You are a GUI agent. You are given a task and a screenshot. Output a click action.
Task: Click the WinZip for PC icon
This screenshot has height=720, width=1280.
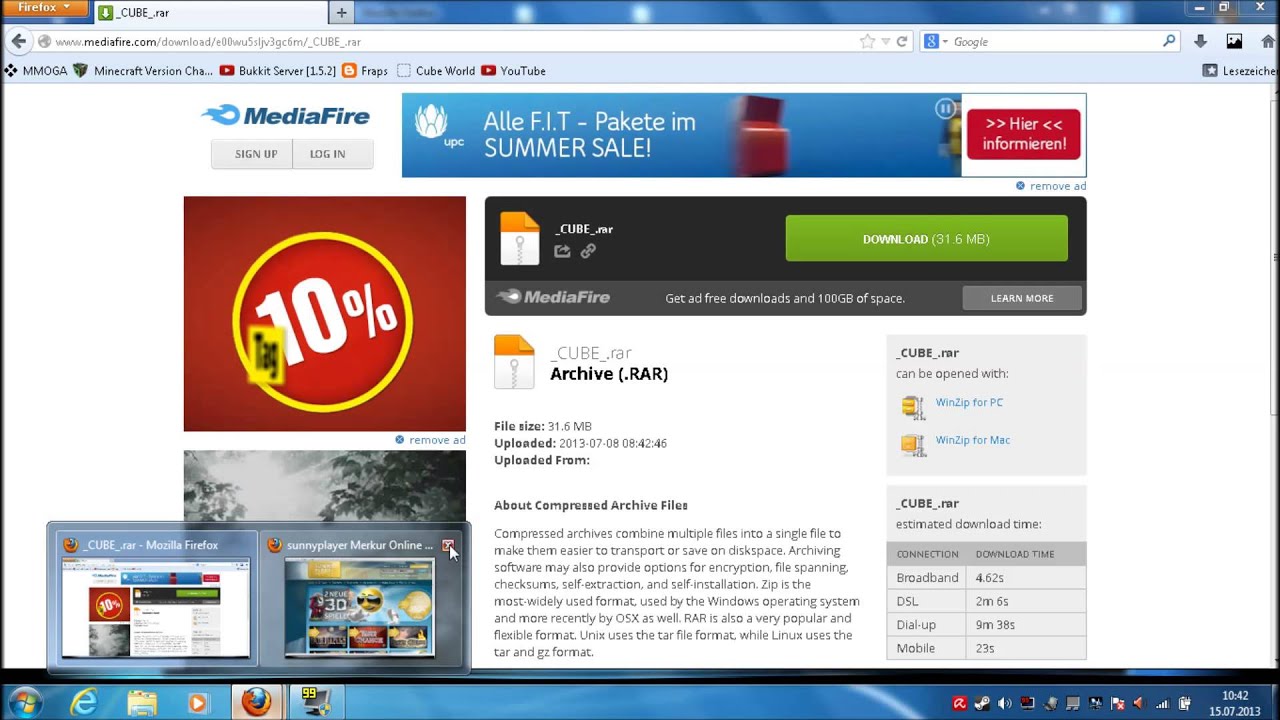click(912, 406)
